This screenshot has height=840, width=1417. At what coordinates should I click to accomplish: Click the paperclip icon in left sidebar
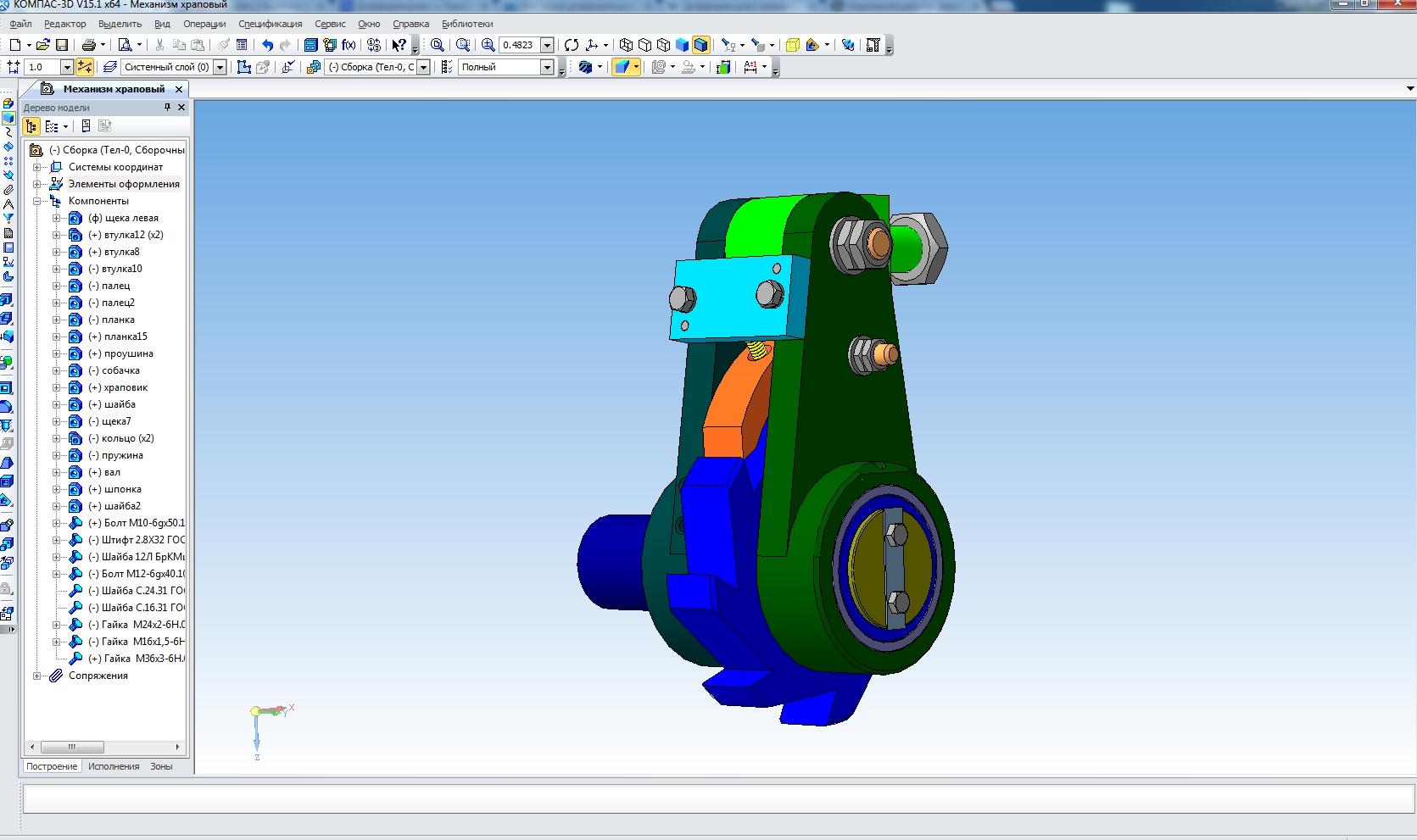(8, 190)
